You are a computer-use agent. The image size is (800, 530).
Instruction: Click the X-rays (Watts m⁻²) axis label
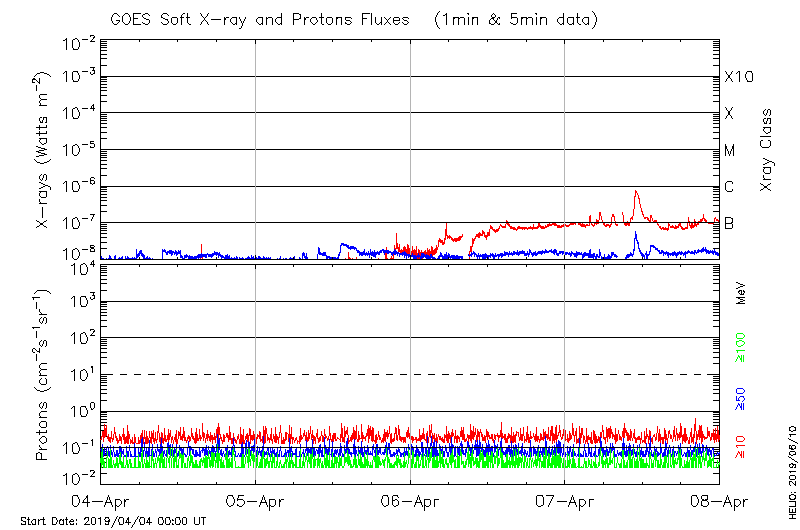point(43,151)
